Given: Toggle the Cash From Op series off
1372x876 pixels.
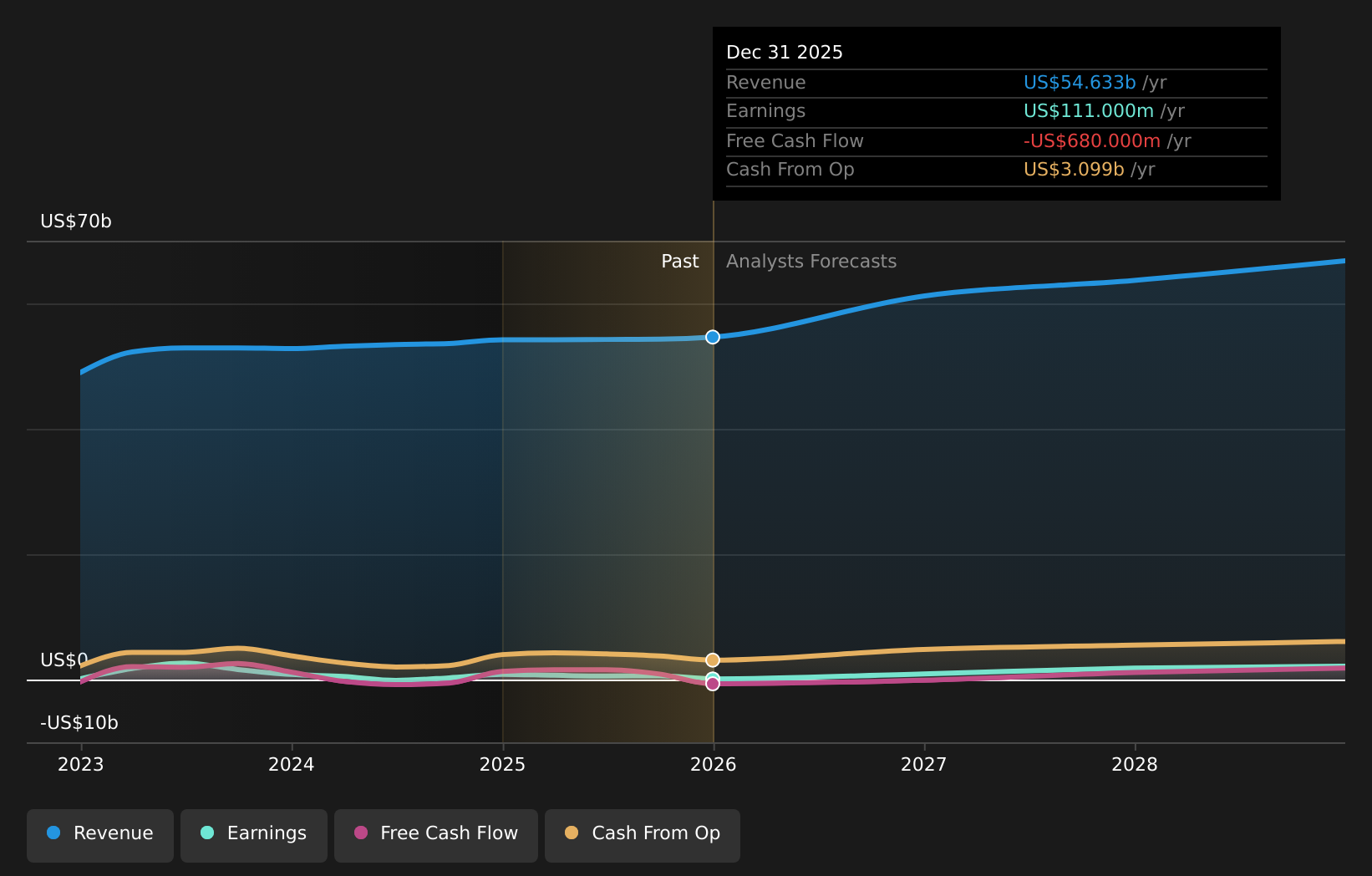Looking at the screenshot, I should (x=642, y=833).
